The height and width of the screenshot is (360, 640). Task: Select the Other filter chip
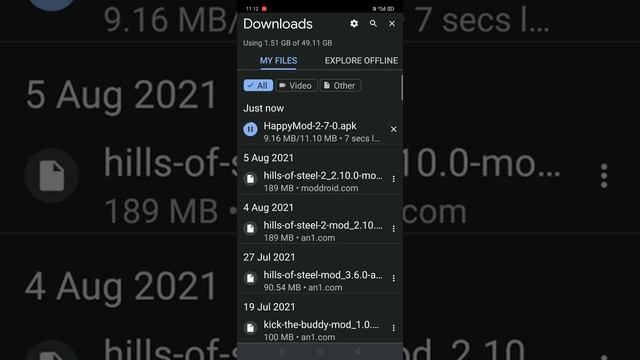tap(340, 85)
